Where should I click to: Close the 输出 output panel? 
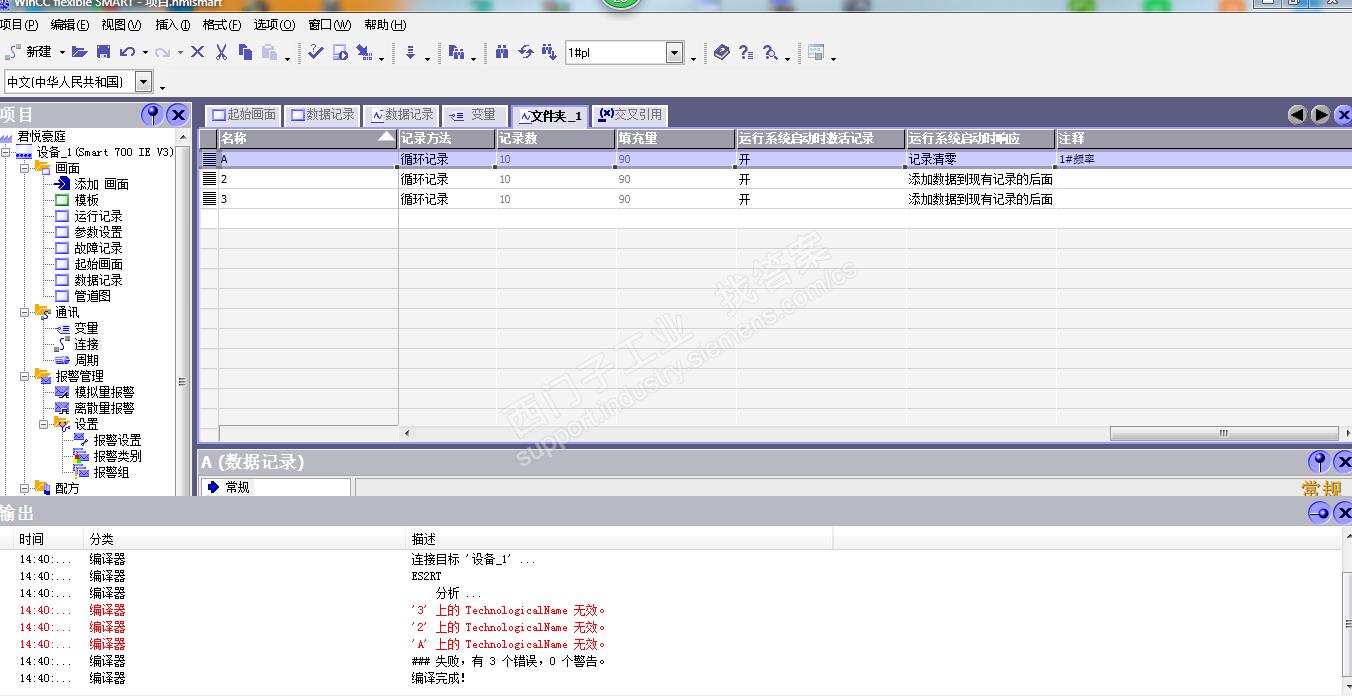(x=1343, y=512)
